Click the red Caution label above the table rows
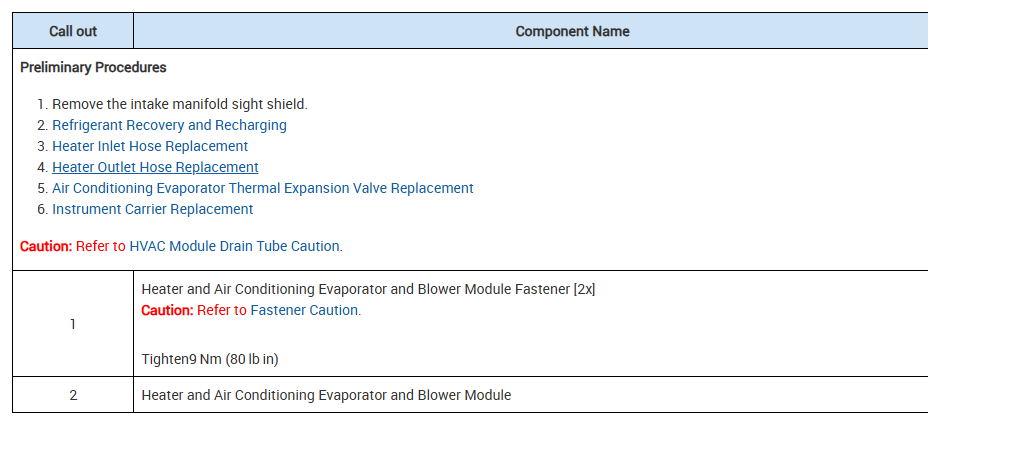The width and height of the screenshot is (1013, 456). point(45,246)
